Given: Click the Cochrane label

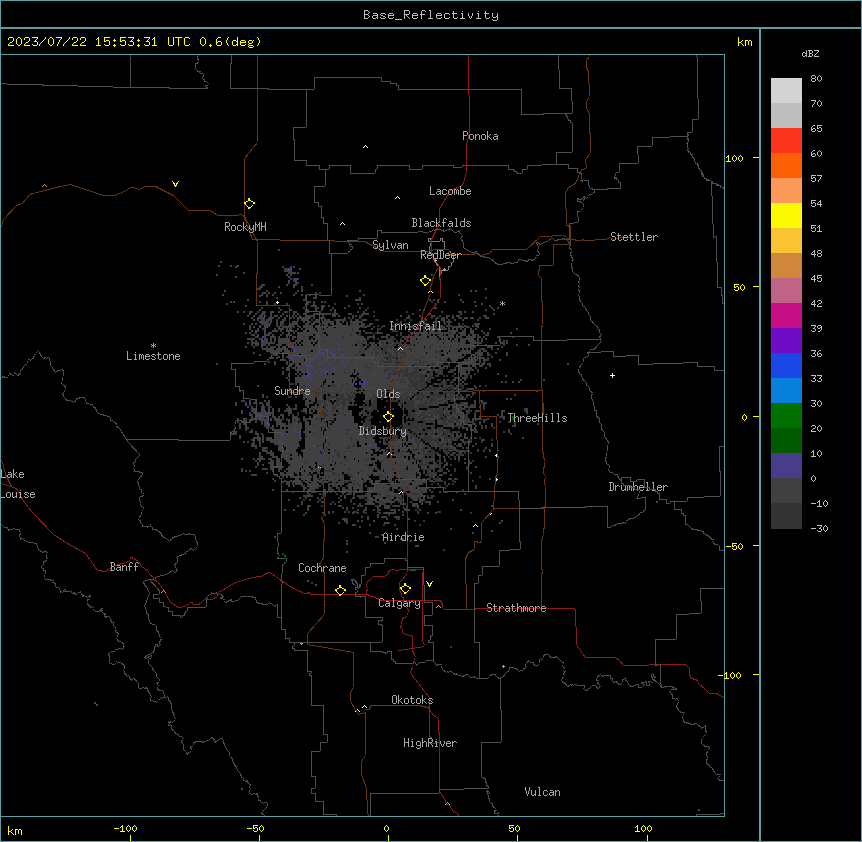Looking at the screenshot, I should [322, 568].
